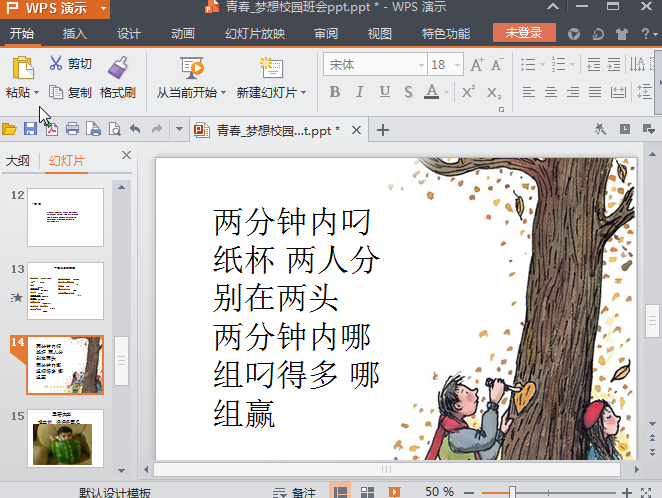Toggle text shadow S button
This screenshot has width=662, height=498.
(408, 92)
